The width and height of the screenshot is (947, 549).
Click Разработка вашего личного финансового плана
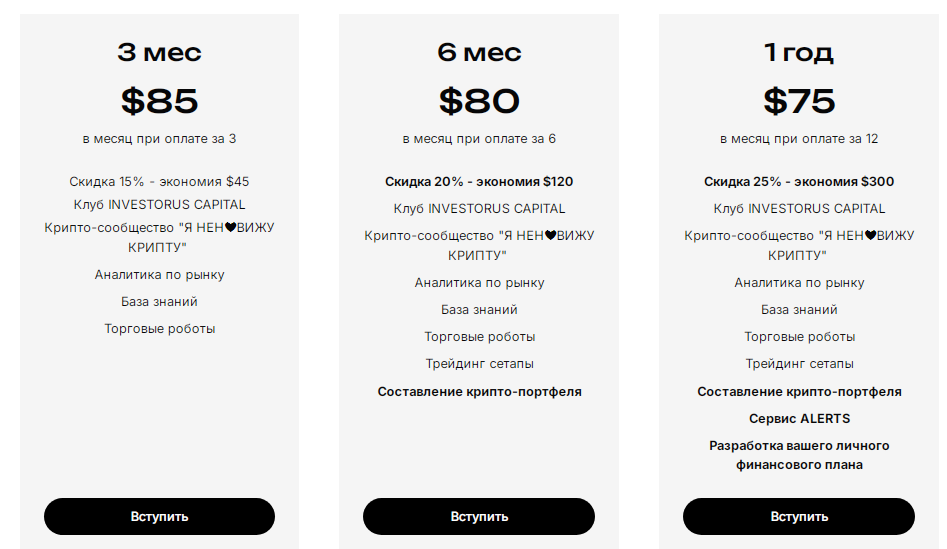[x=799, y=455]
